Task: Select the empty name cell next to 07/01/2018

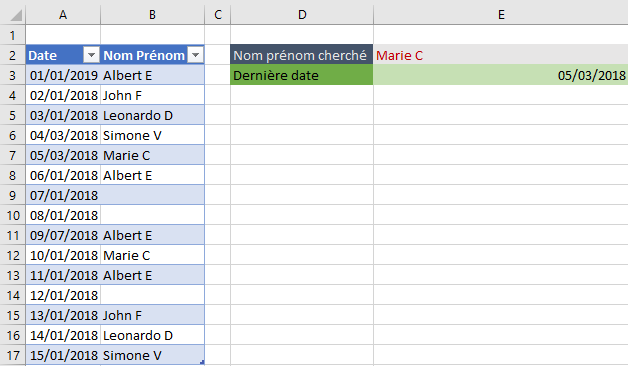Action: [x=153, y=195]
